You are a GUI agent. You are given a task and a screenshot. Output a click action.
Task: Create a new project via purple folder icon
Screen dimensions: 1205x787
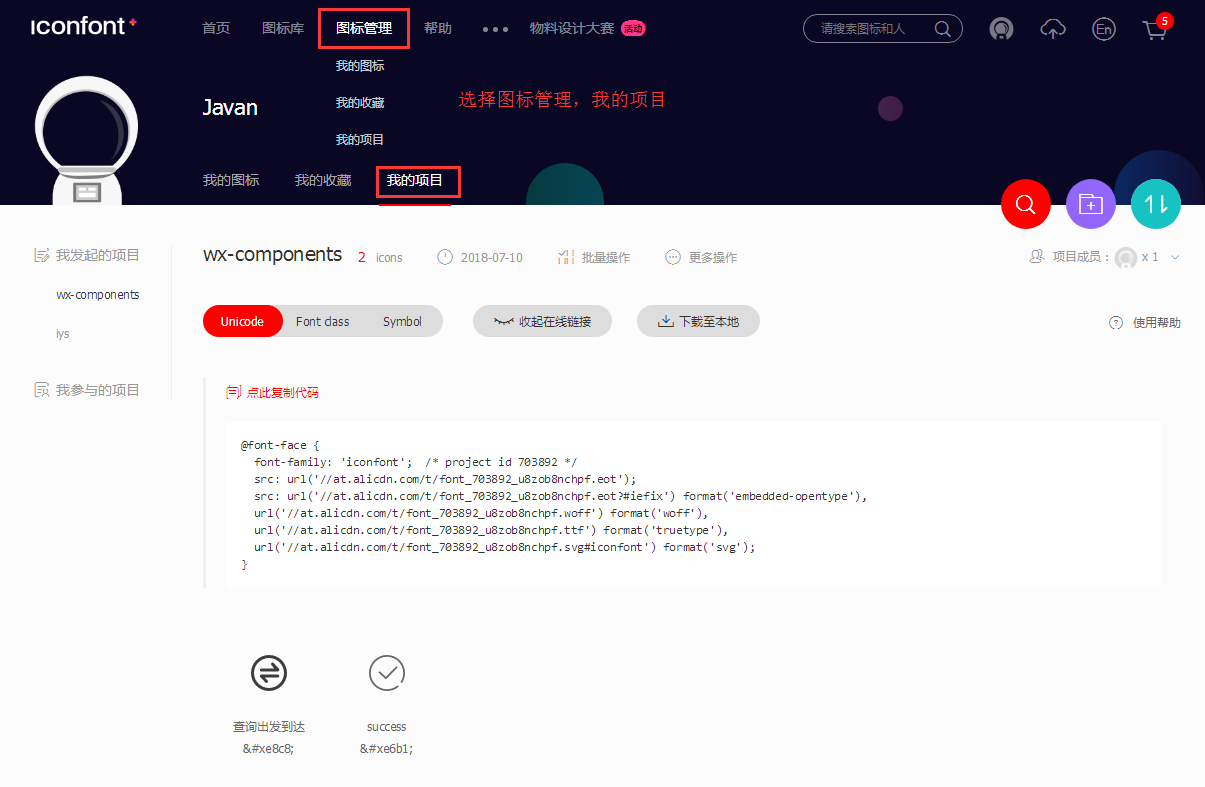(x=1090, y=204)
